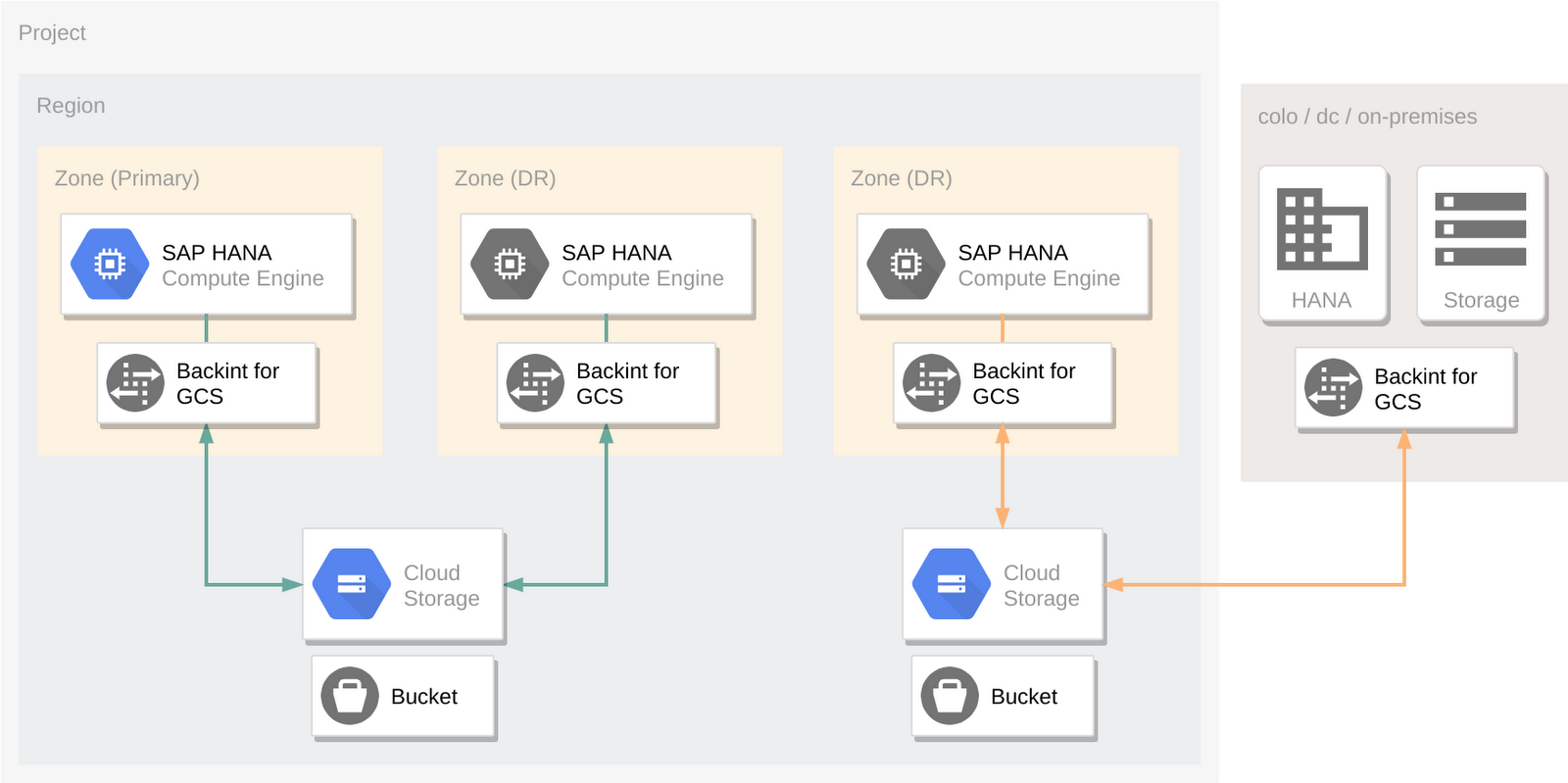
Task: Select the Zone (Primary) heading
Action: point(127,178)
